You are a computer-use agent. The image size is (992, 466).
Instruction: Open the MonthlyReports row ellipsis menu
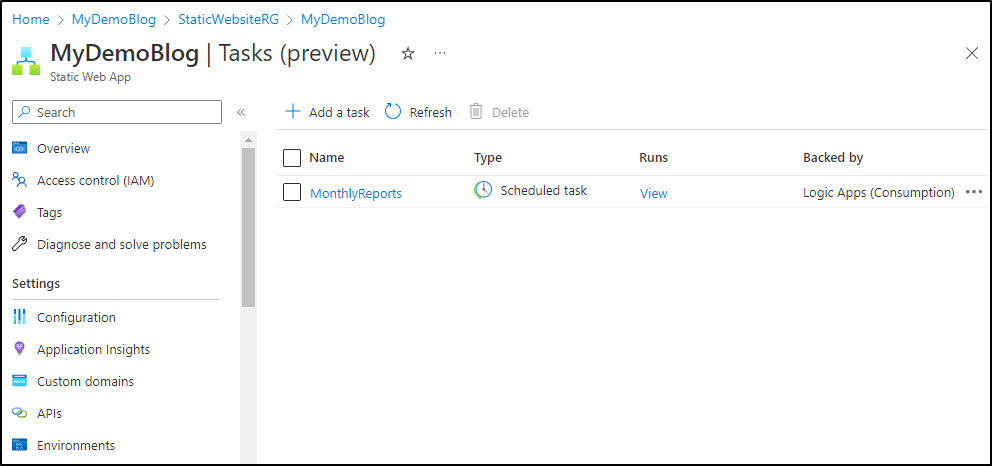tap(974, 192)
